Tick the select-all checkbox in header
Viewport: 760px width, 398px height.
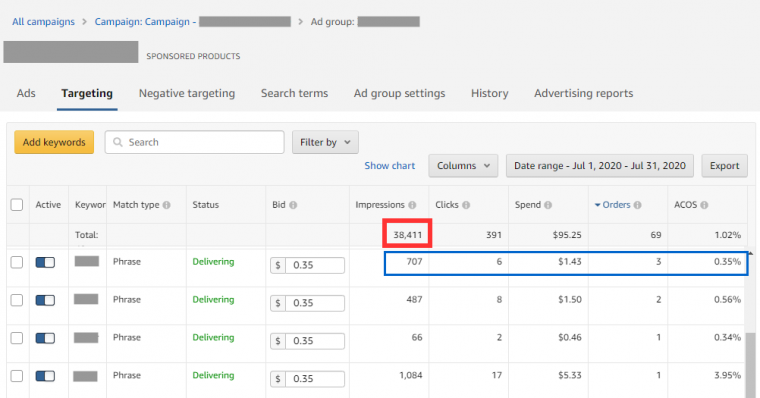(17, 205)
